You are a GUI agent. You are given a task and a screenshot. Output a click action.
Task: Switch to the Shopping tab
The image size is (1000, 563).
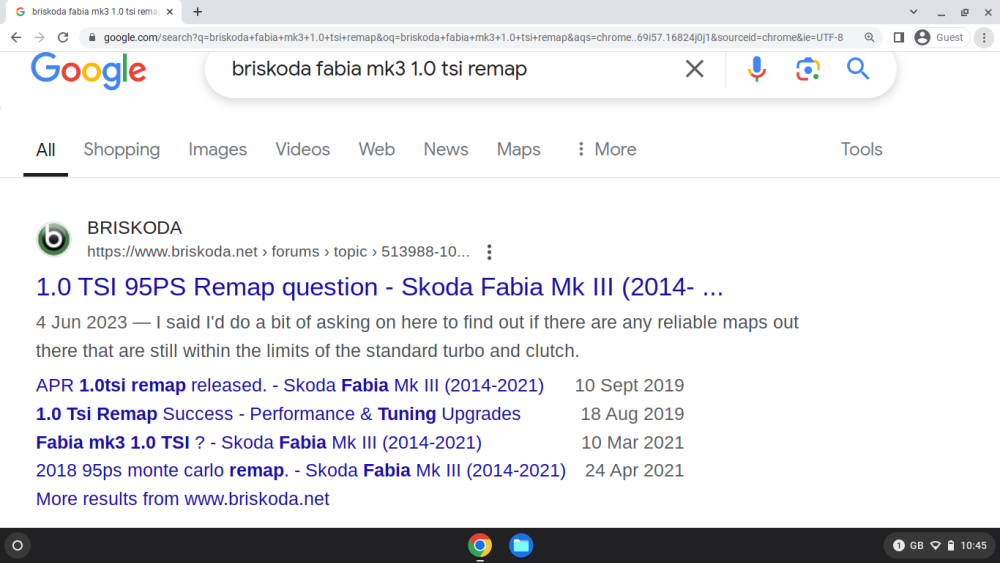click(122, 149)
